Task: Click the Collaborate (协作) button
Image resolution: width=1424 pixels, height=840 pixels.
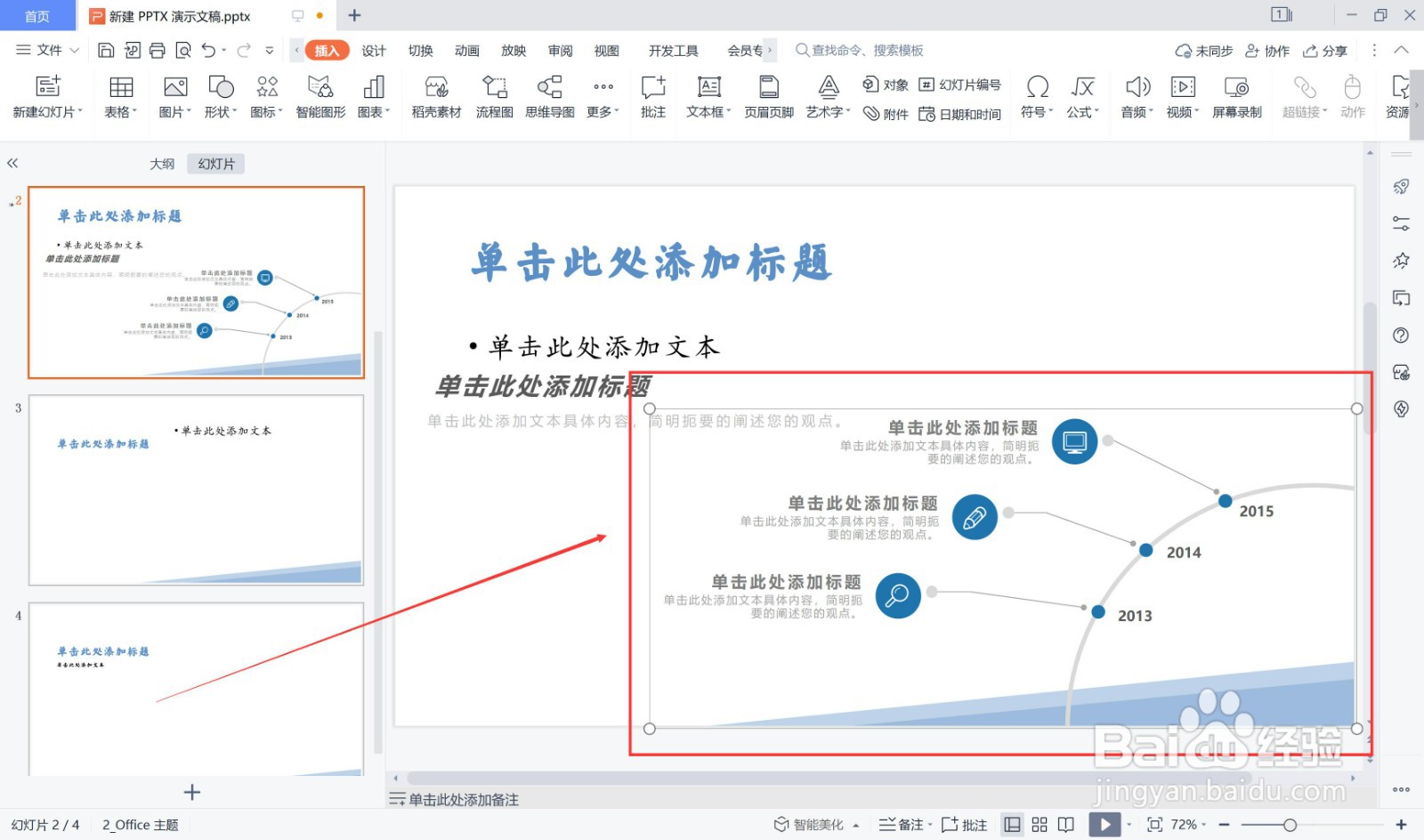Action: click(x=1267, y=51)
